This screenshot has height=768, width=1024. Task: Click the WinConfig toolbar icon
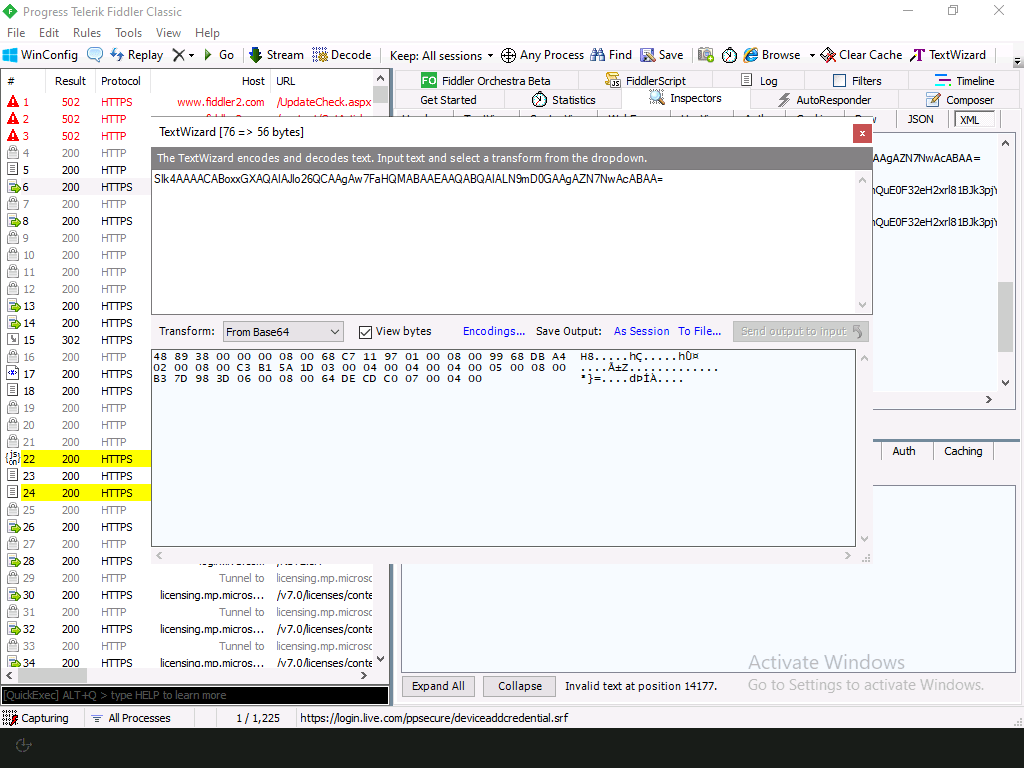click(11, 55)
